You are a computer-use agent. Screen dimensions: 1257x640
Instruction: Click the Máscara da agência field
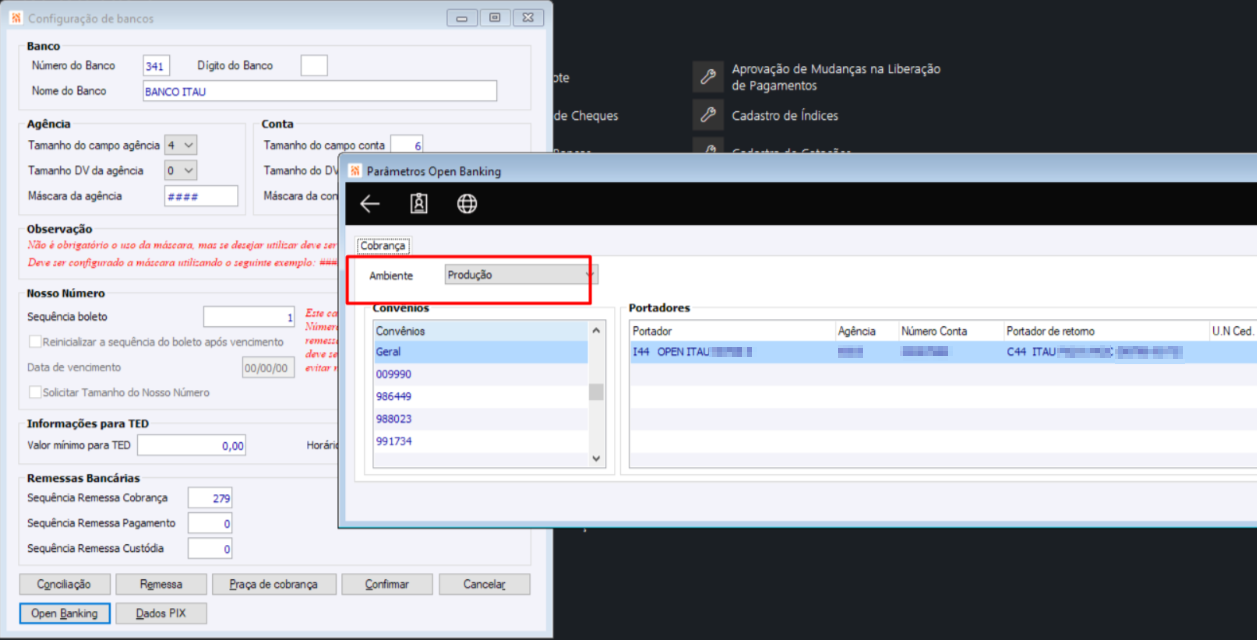coord(201,195)
